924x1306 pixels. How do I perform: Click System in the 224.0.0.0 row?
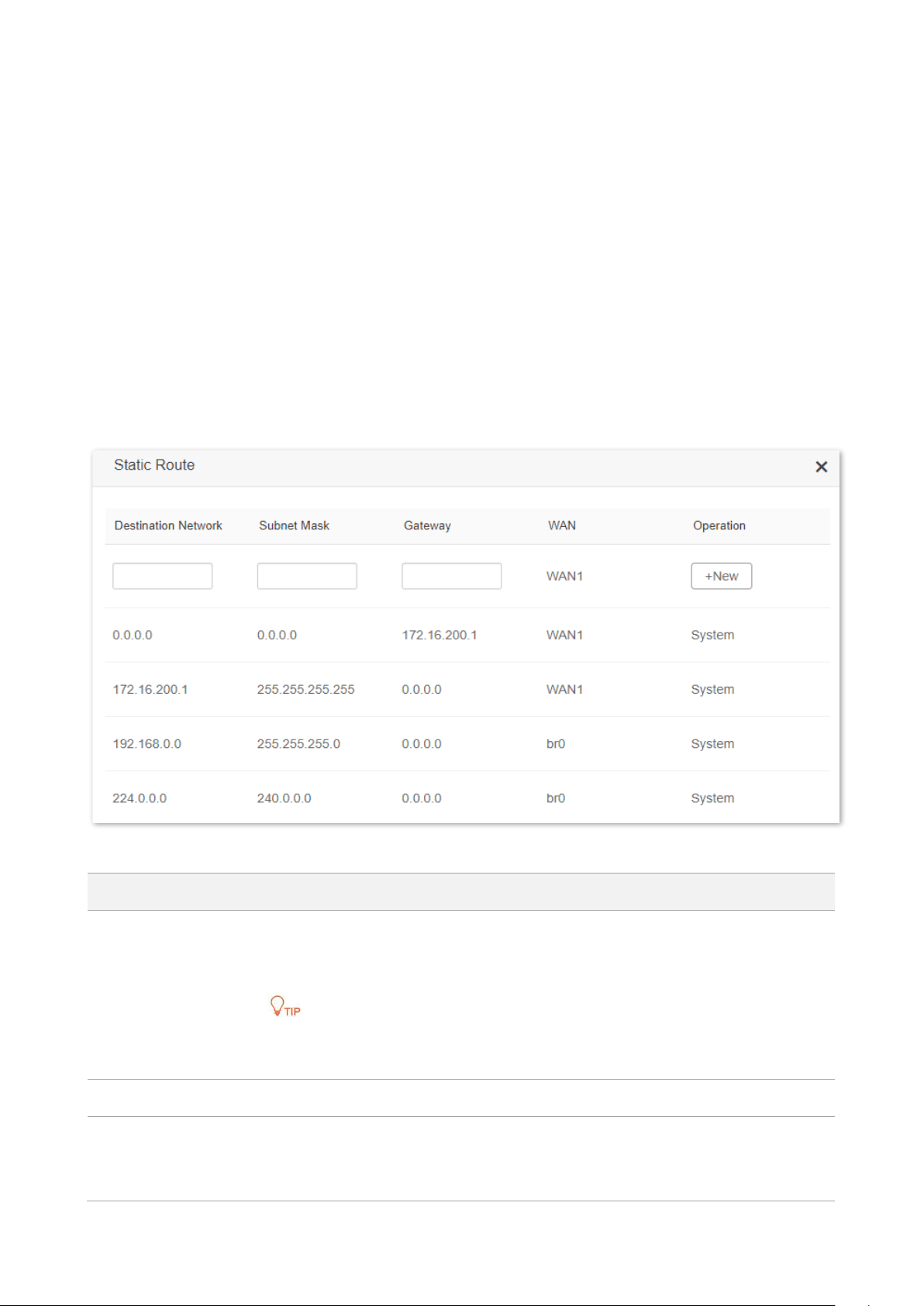(712, 798)
